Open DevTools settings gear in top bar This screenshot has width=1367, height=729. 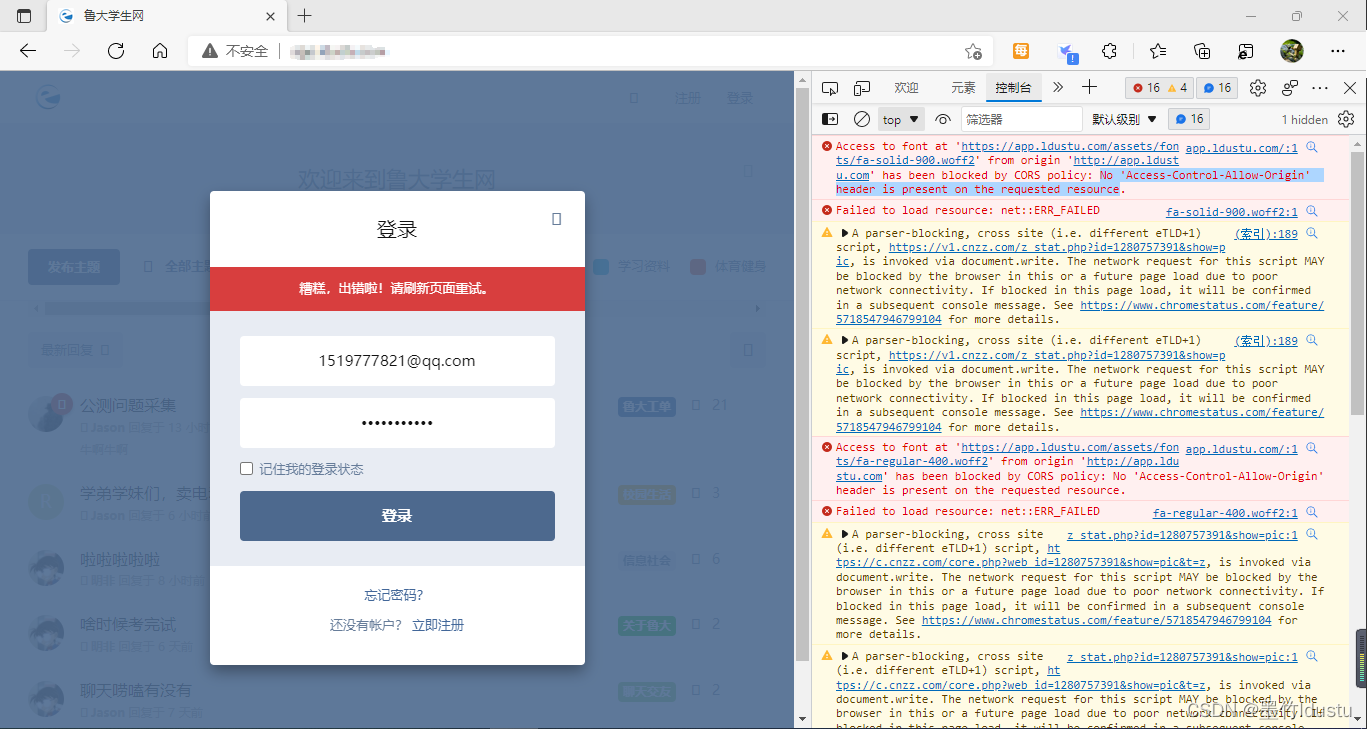1258,88
